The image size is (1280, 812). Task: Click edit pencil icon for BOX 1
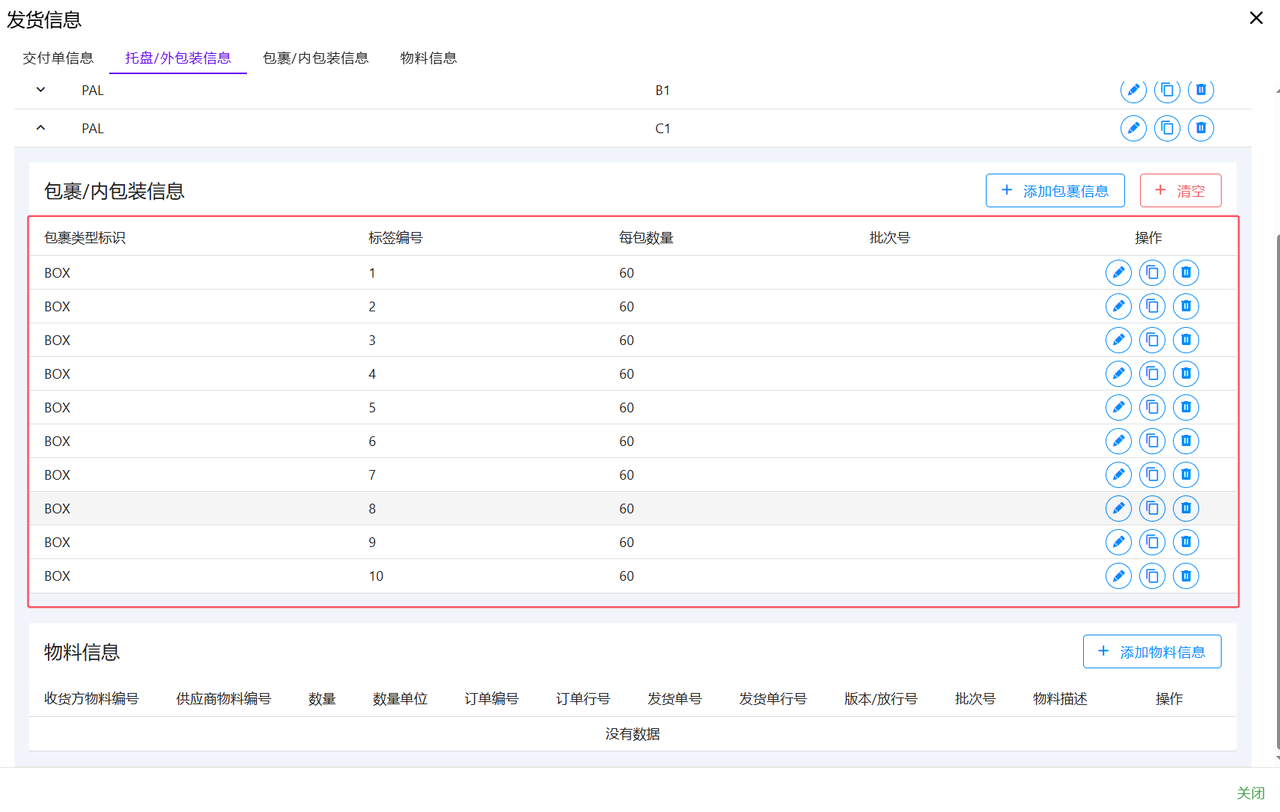1118,273
